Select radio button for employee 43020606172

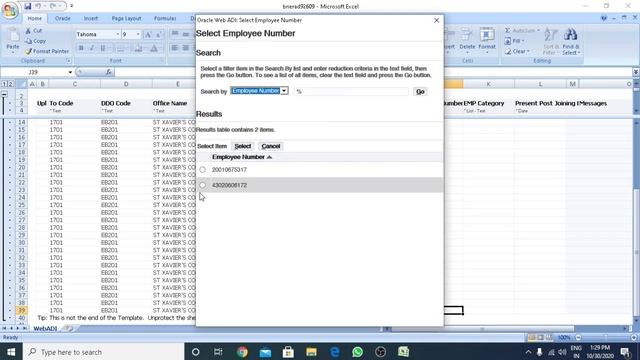[x=203, y=185]
